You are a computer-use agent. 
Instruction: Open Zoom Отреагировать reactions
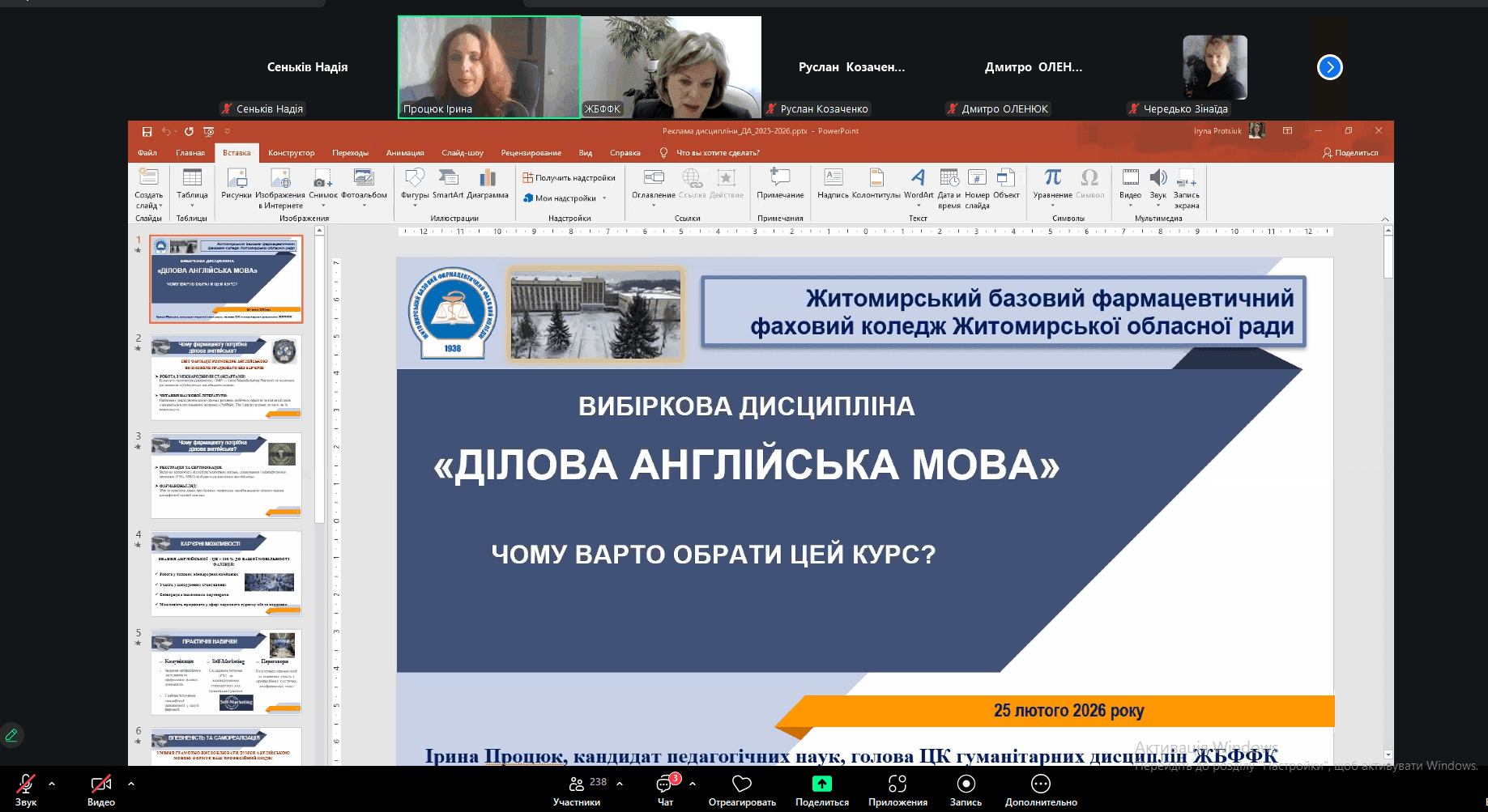click(x=742, y=791)
